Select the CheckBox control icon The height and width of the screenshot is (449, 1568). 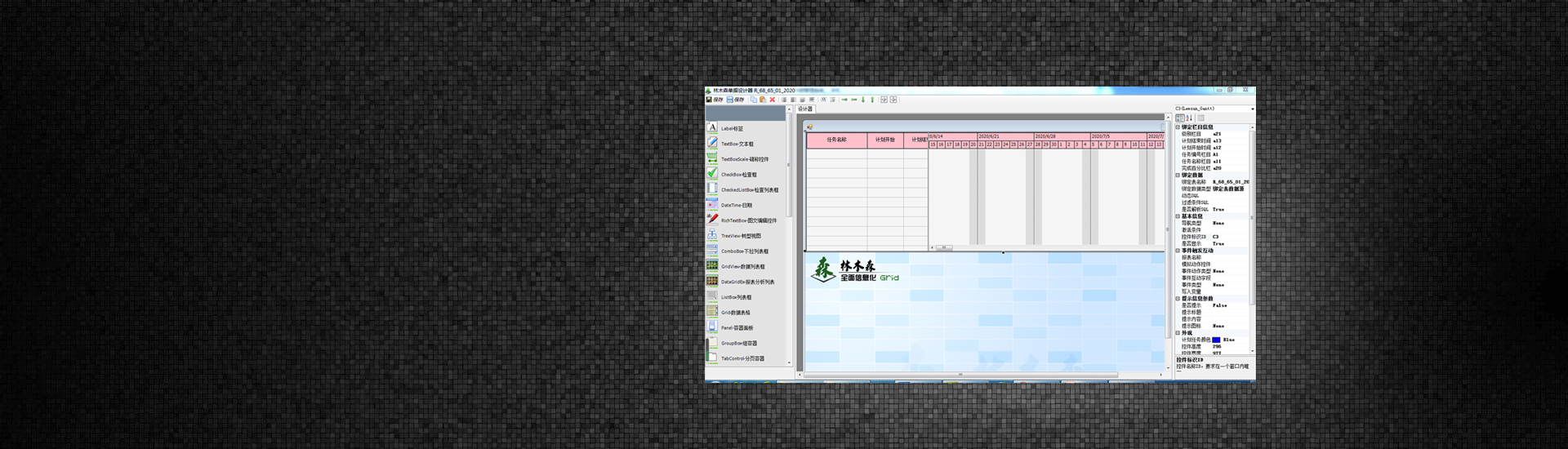712,174
